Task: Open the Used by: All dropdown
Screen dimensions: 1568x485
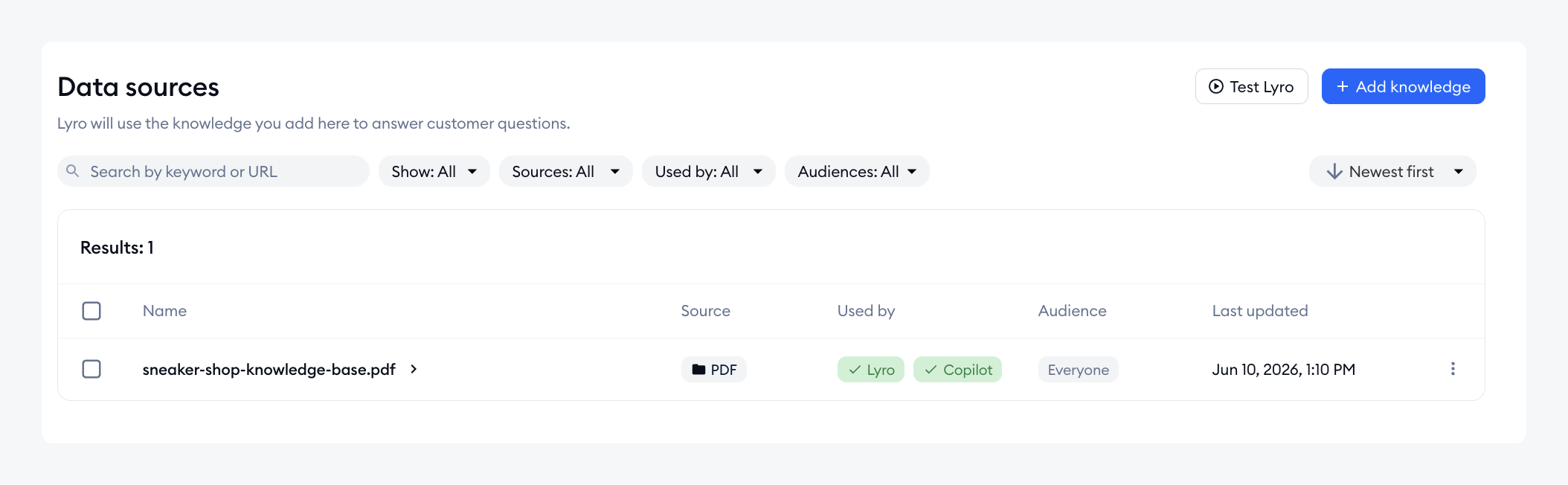Action: [x=709, y=171]
